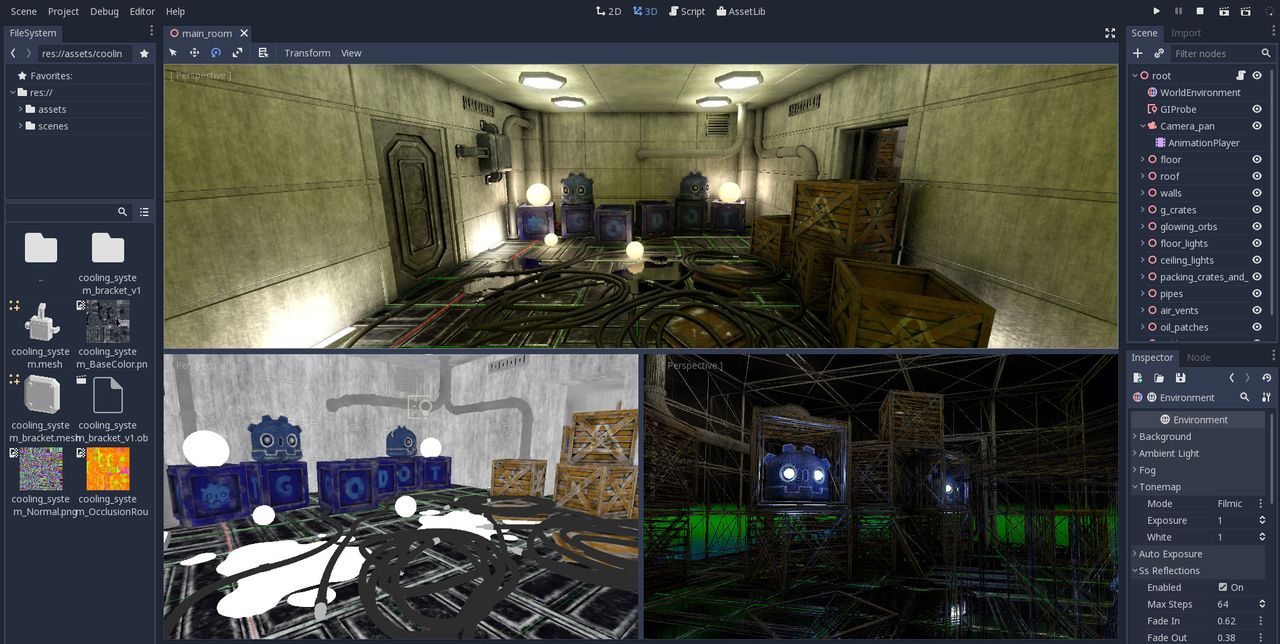Switch to the Import tab
This screenshot has height=644, width=1280.
(1186, 33)
